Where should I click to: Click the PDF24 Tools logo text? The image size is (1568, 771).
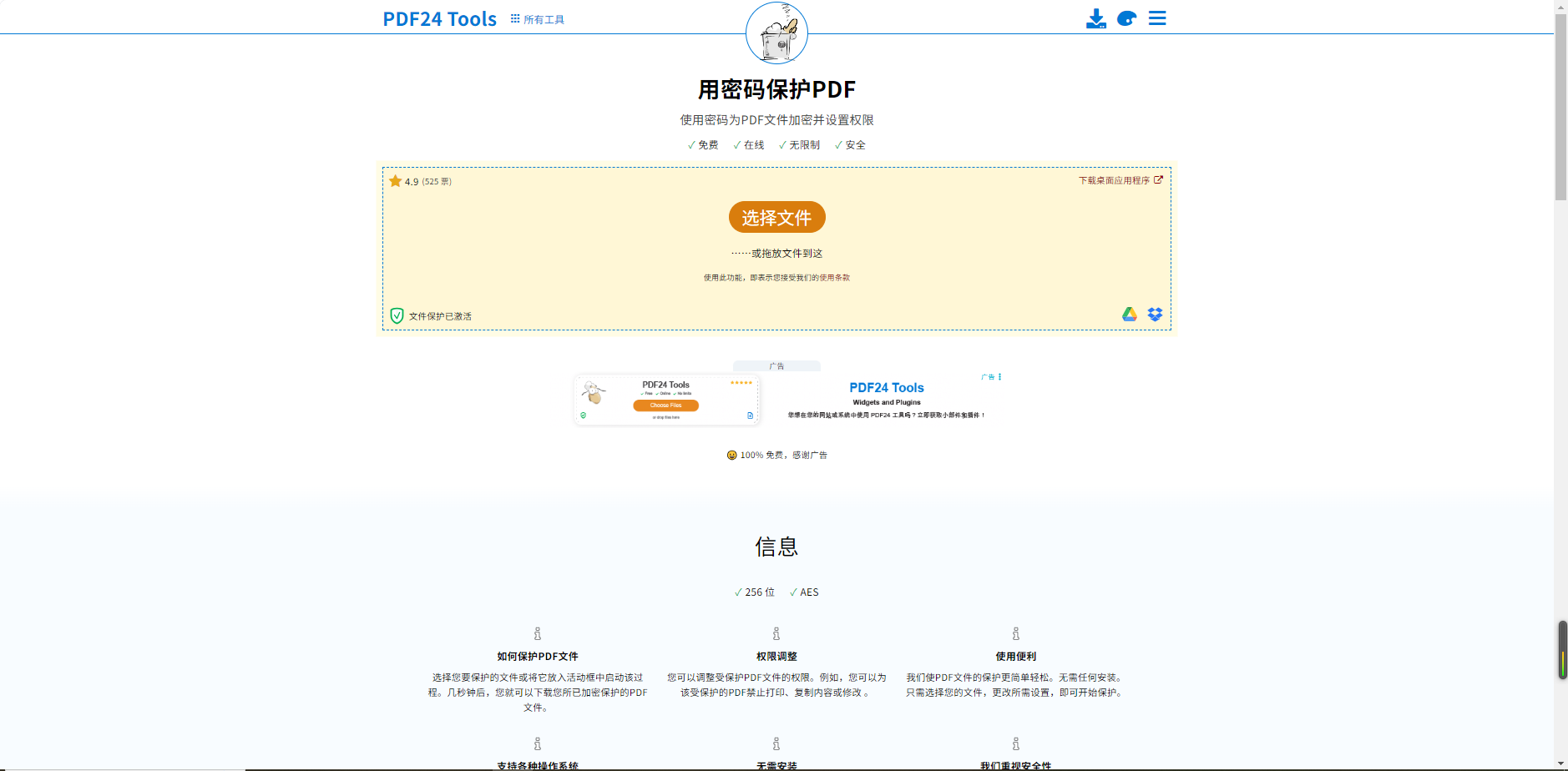[439, 19]
